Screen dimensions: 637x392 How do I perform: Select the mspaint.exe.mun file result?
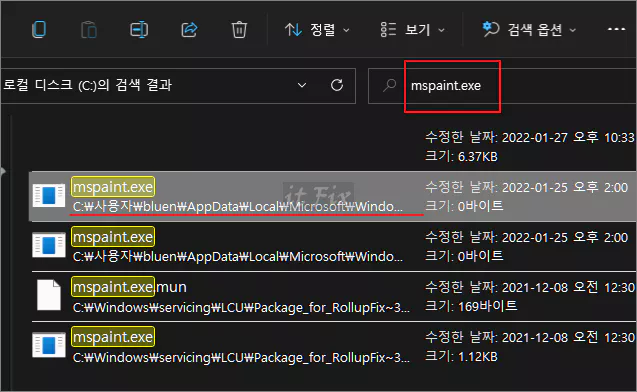pos(333,296)
